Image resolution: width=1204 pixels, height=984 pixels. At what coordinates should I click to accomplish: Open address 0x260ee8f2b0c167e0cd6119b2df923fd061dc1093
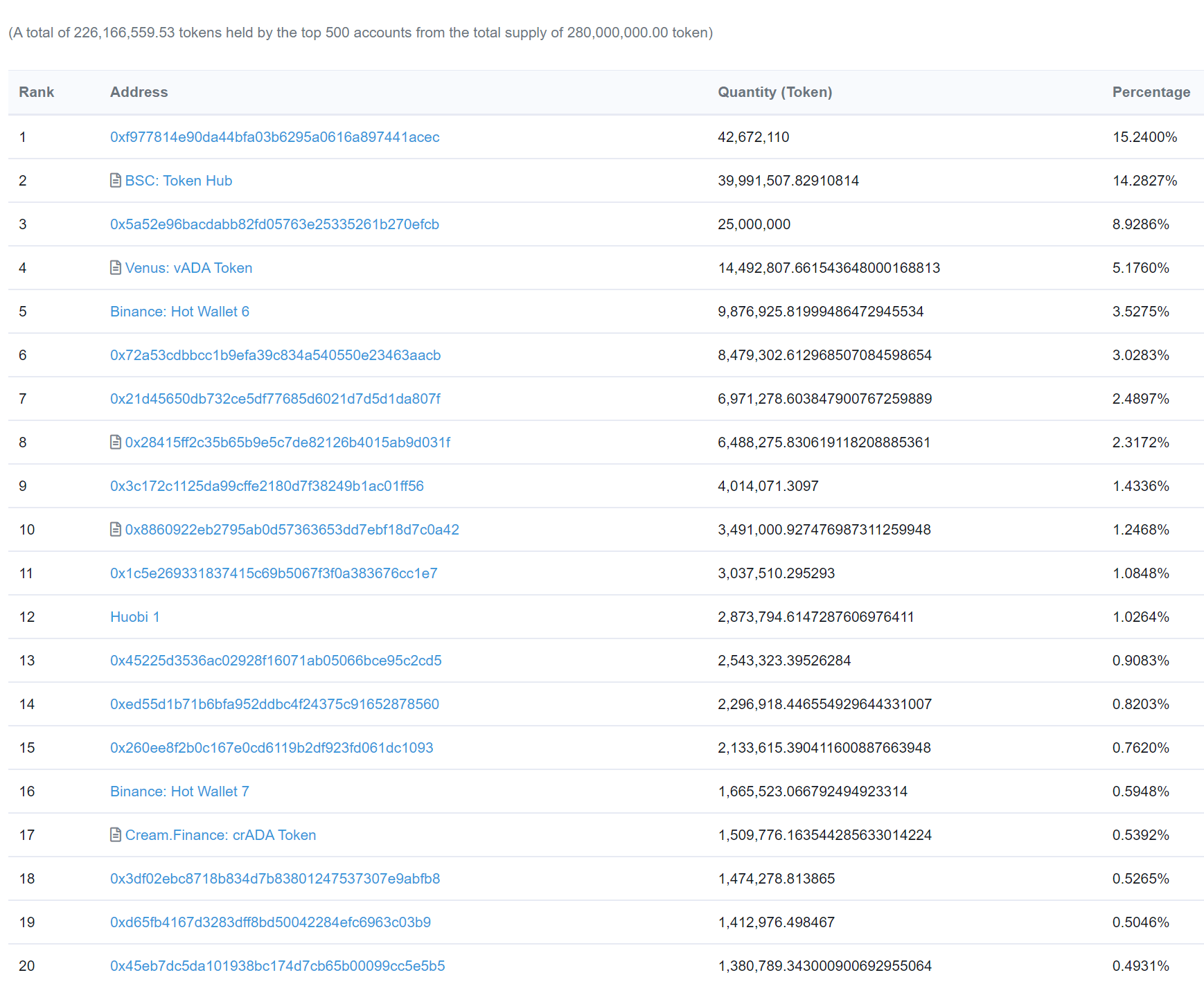point(272,748)
